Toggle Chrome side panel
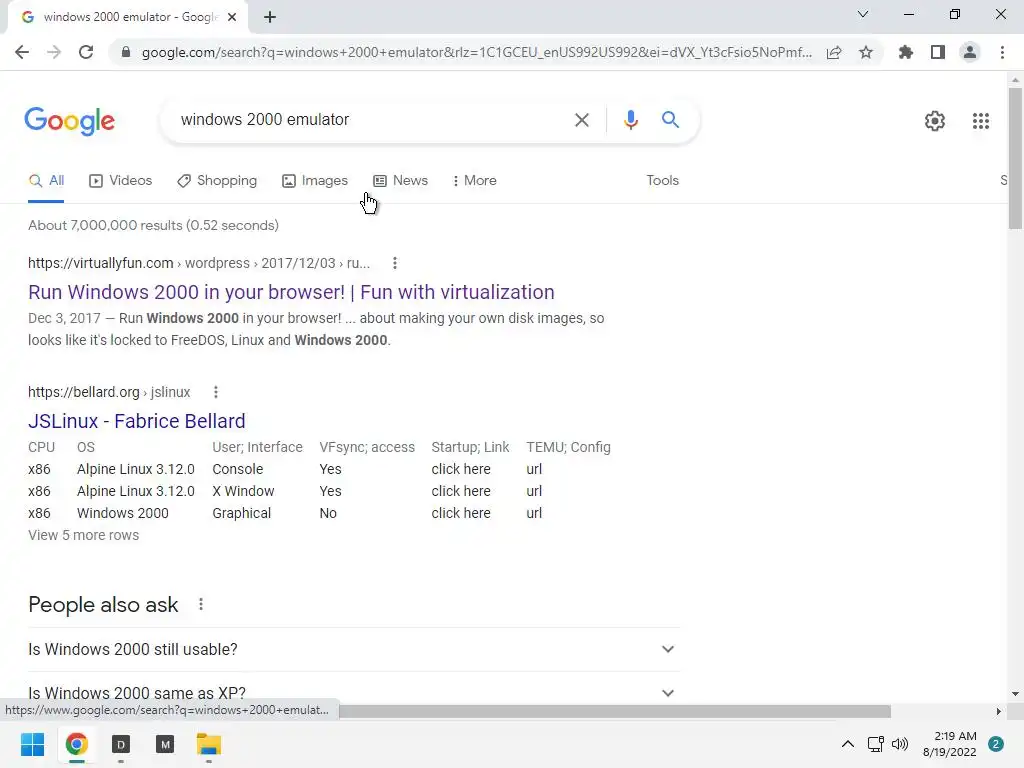Viewport: 1024px width, 768px height. [x=938, y=52]
